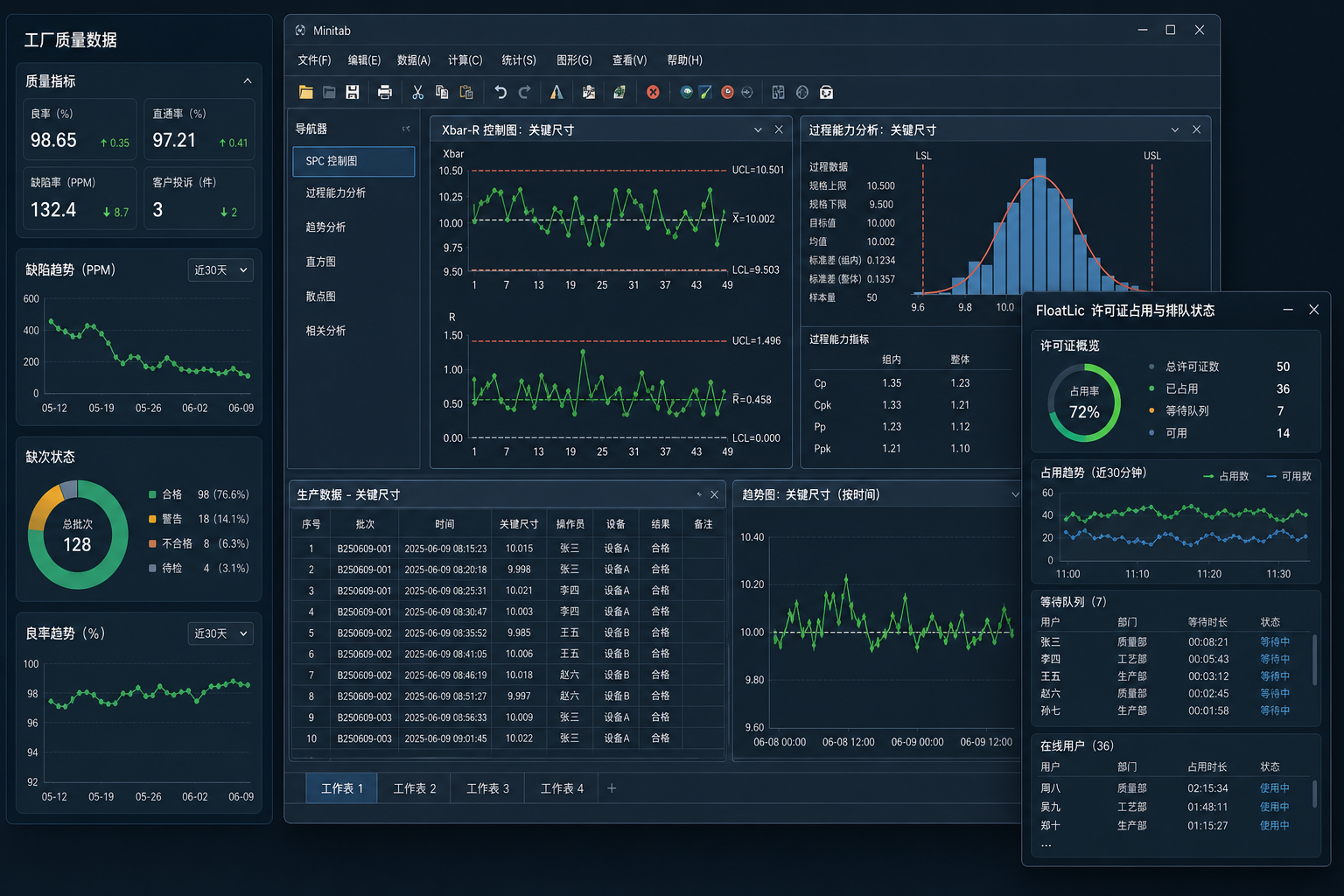The height and width of the screenshot is (896, 1344).
Task: Click the print toolbar icon
Action: pyautogui.click(x=384, y=92)
